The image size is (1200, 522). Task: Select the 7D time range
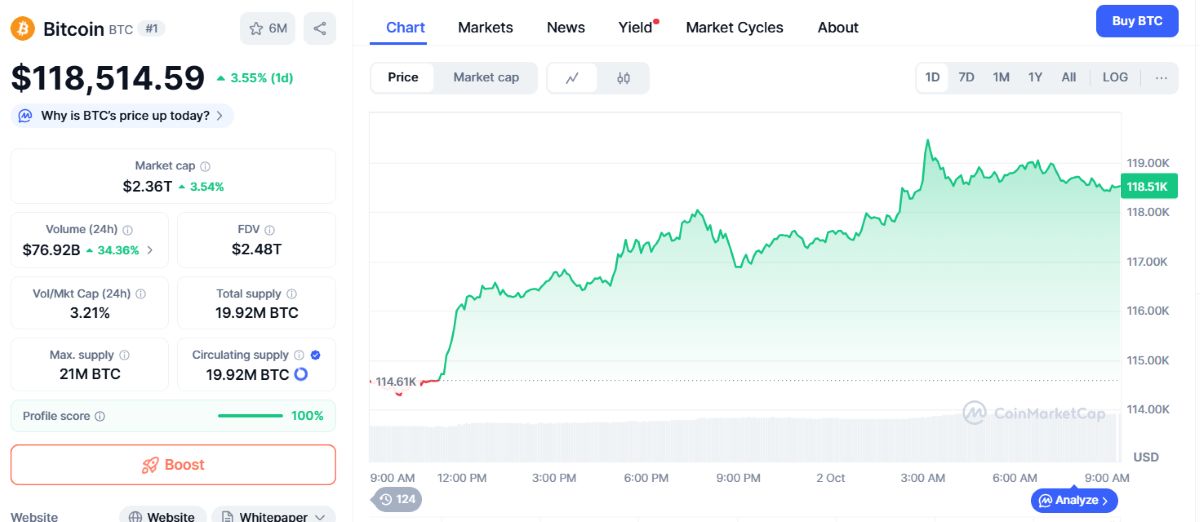(966, 77)
